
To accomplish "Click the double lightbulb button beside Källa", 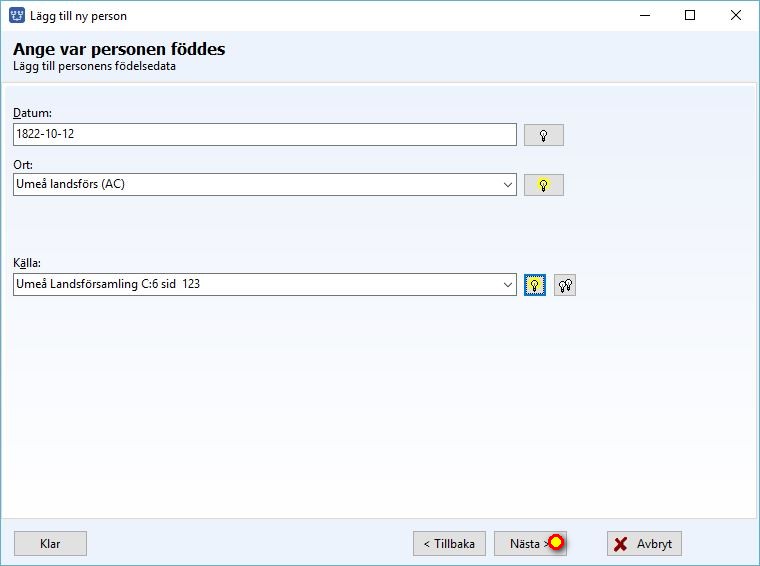I will click(565, 285).
